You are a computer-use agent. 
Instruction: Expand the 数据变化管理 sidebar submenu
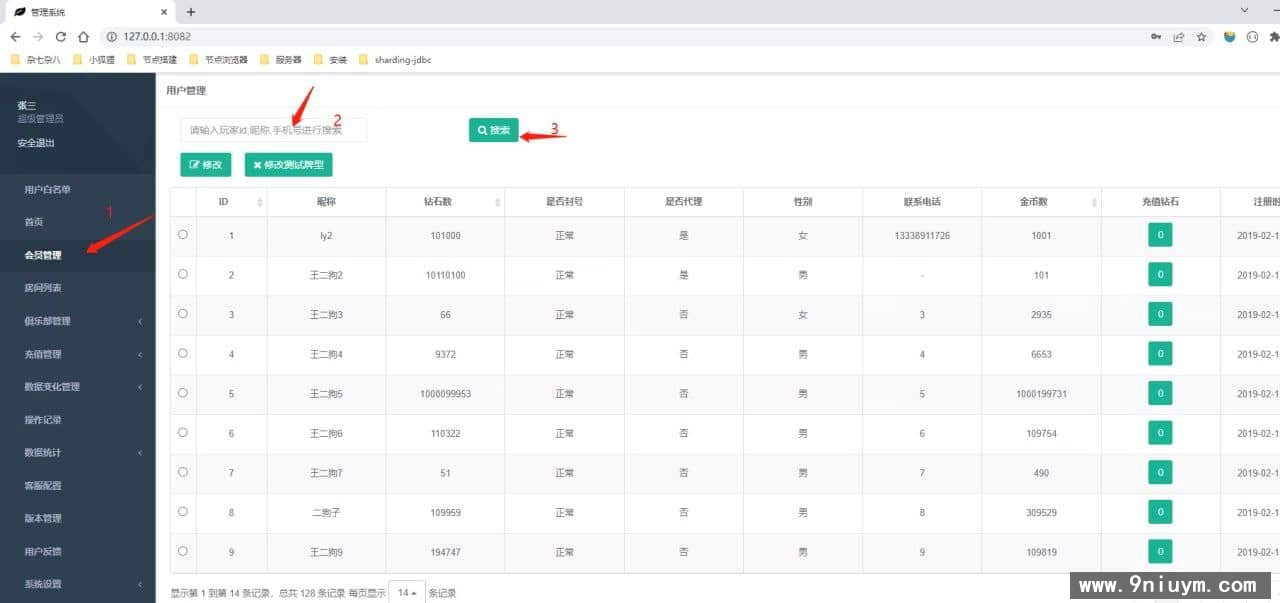click(78, 387)
